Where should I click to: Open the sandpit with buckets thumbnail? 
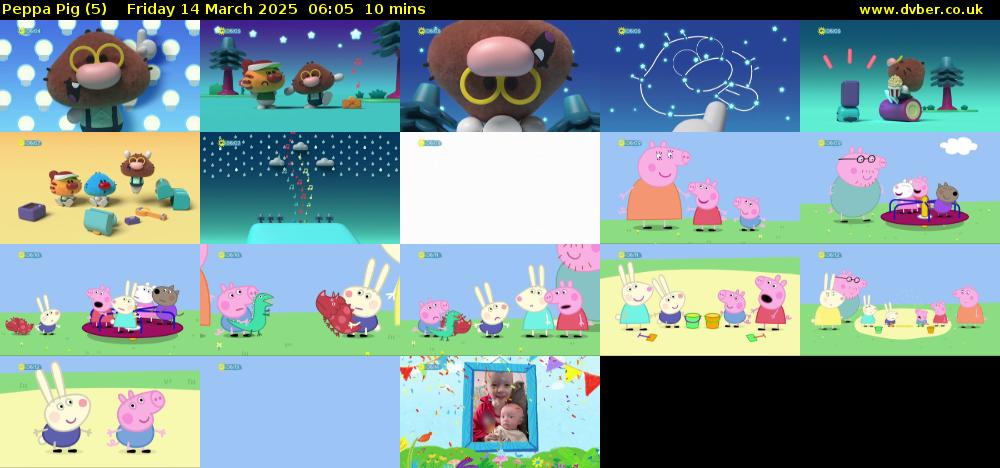click(700, 300)
